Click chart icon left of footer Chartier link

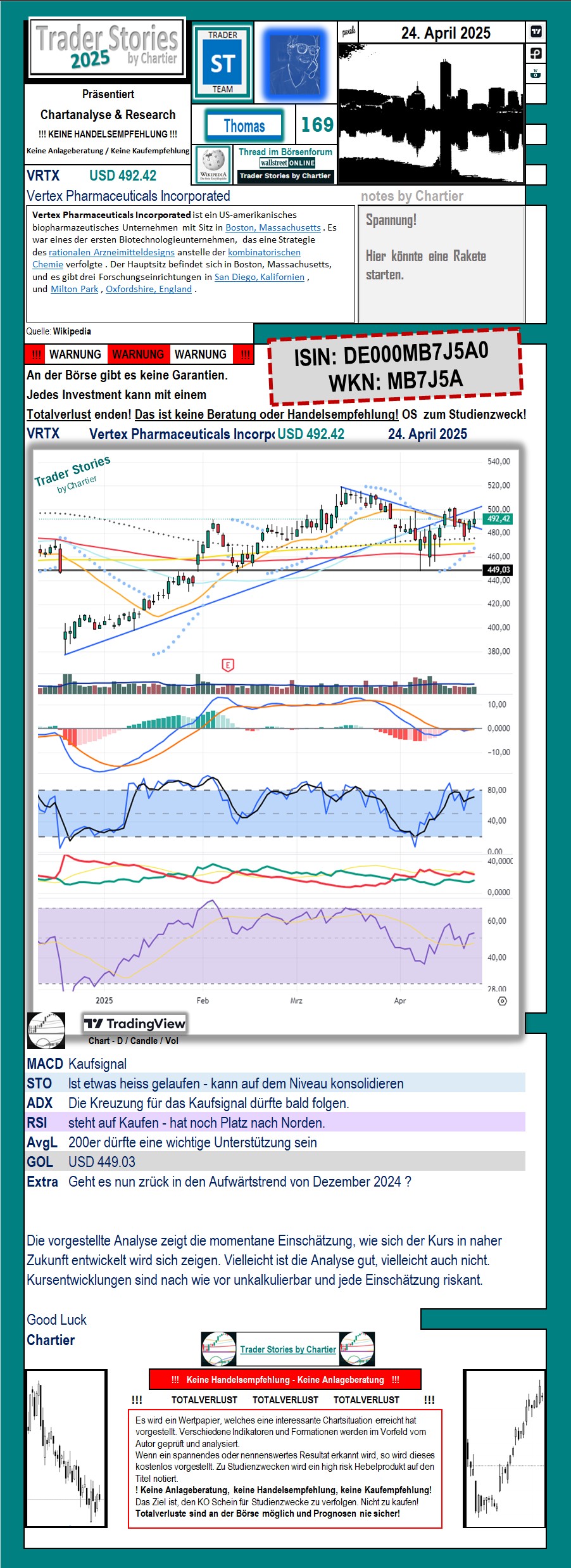[219, 1349]
